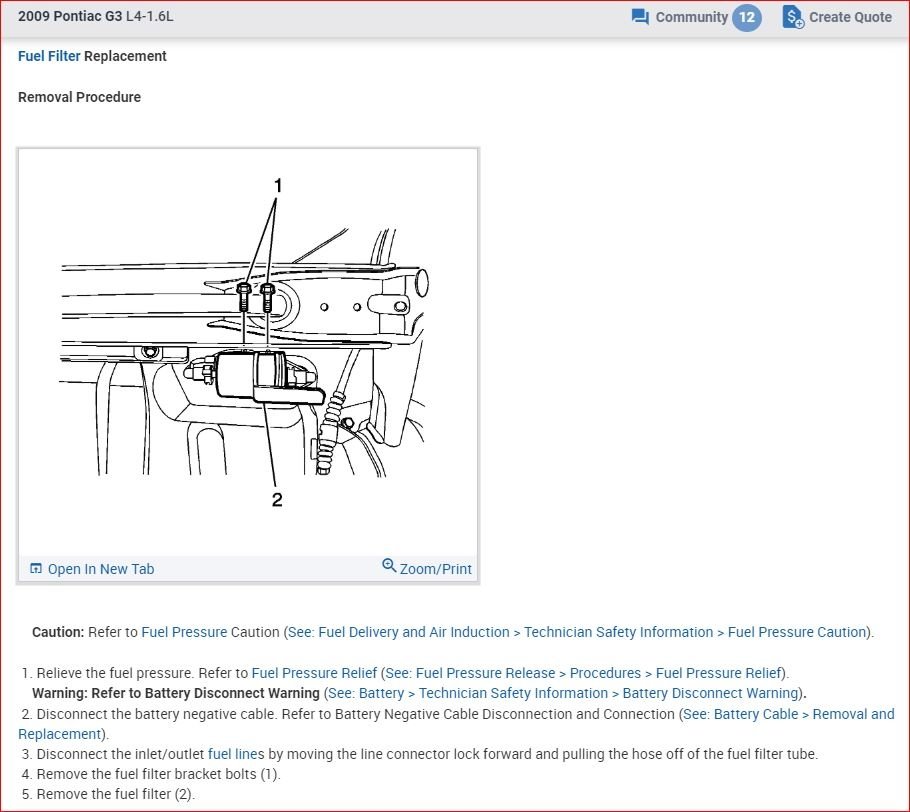Open Technician Safety Information link in Caution line
This screenshot has height=812, width=910.
pyautogui.click(x=619, y=632)
